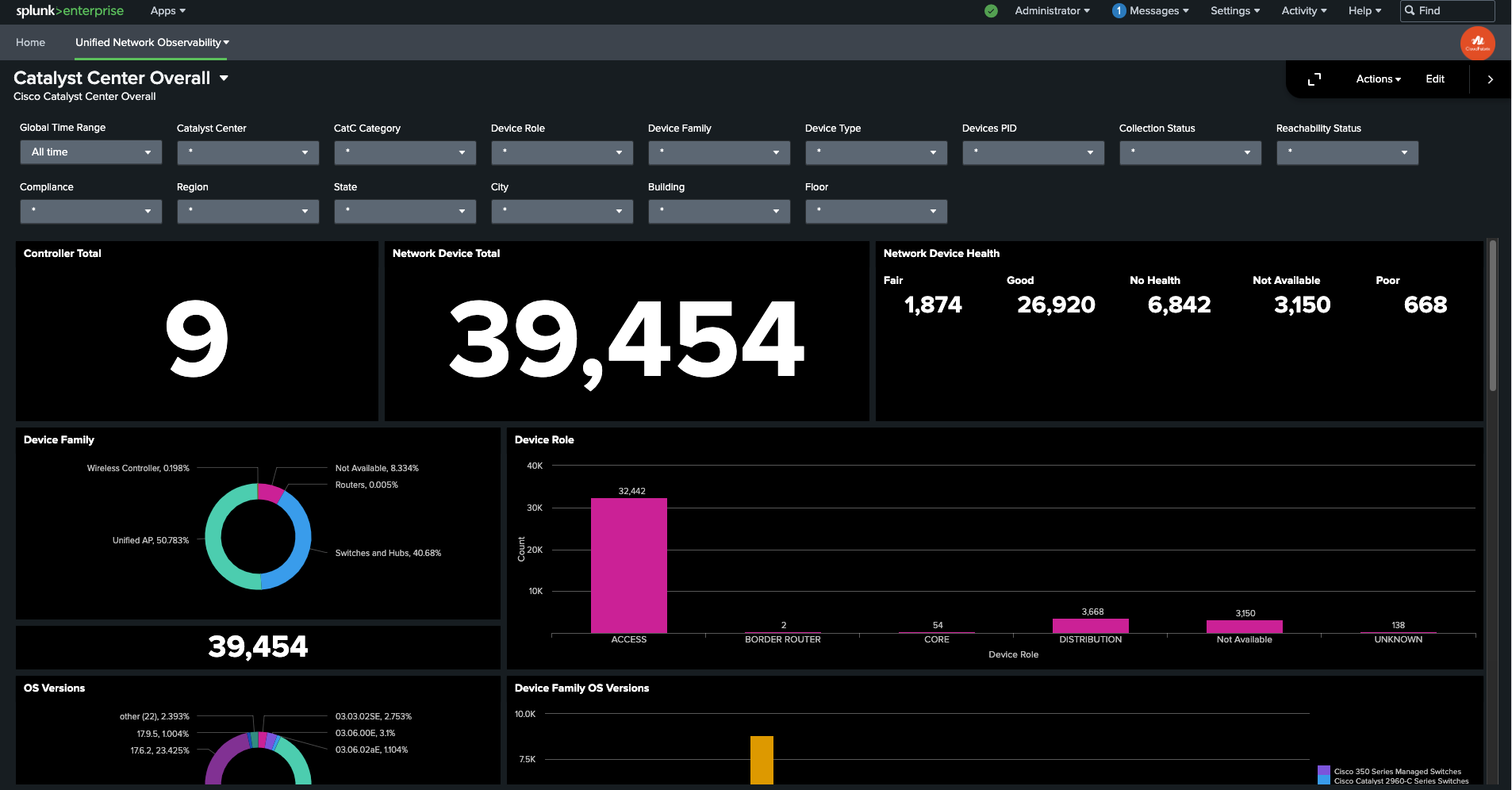The image size is (1512, 790).
Task: Click the Routers, 0.005% label
Action: coord(366,485)
